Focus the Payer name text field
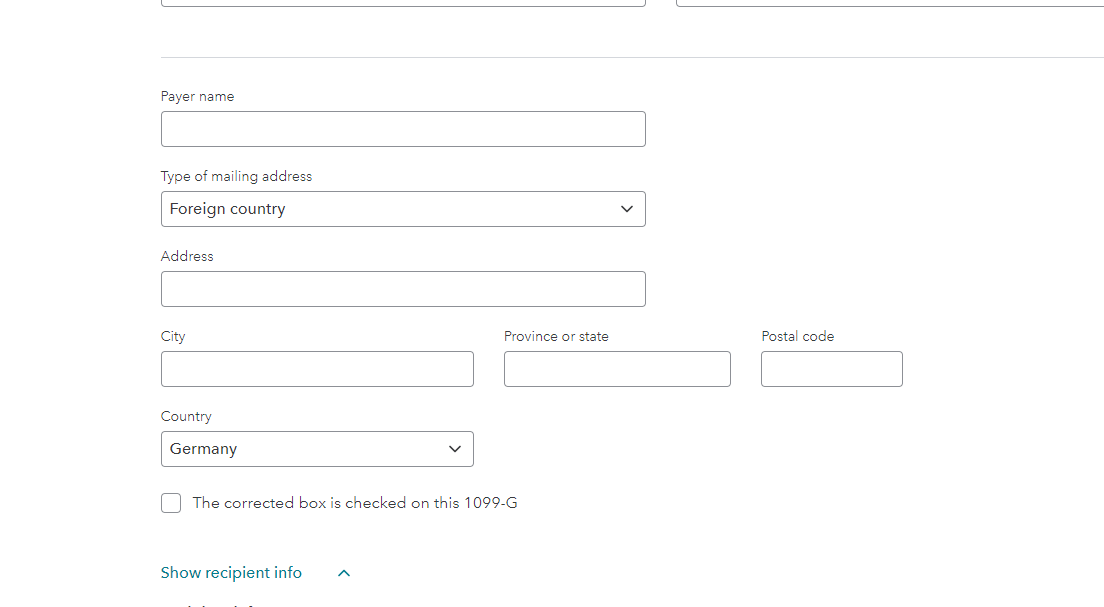 pyautogui.click(x=403, y=129)
